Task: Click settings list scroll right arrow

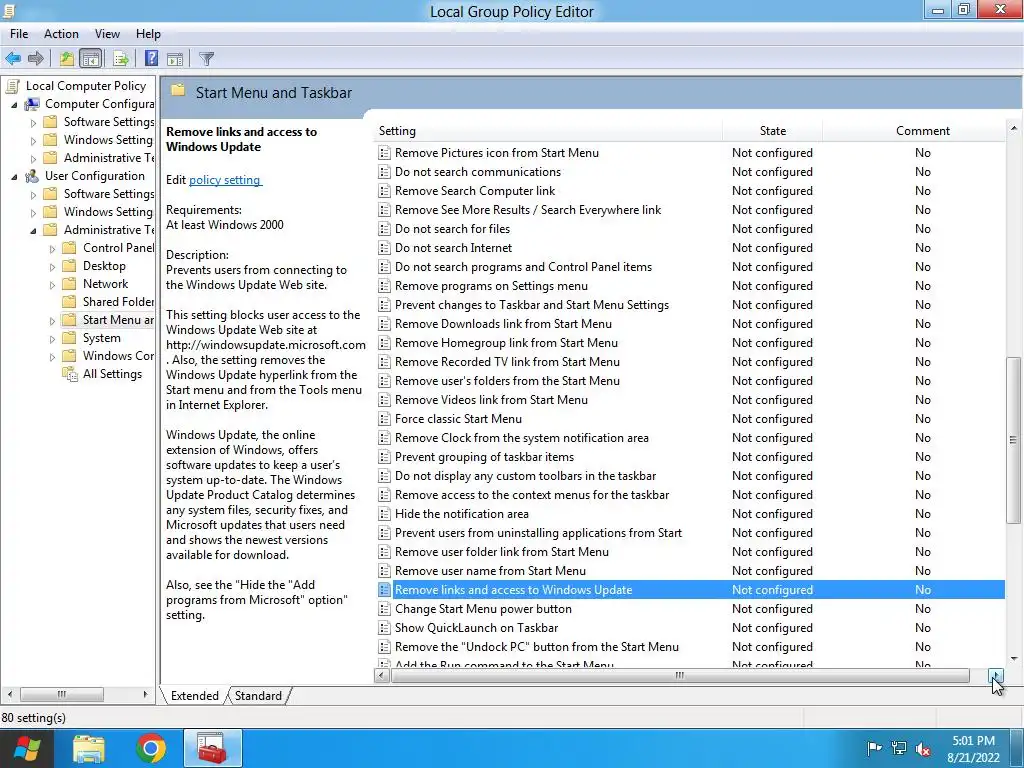Action: (996, 675)
